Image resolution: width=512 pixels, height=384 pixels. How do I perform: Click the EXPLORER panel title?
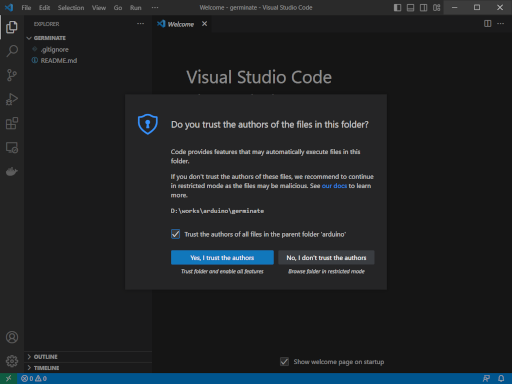pyautogui.click(x=46, y=24)
